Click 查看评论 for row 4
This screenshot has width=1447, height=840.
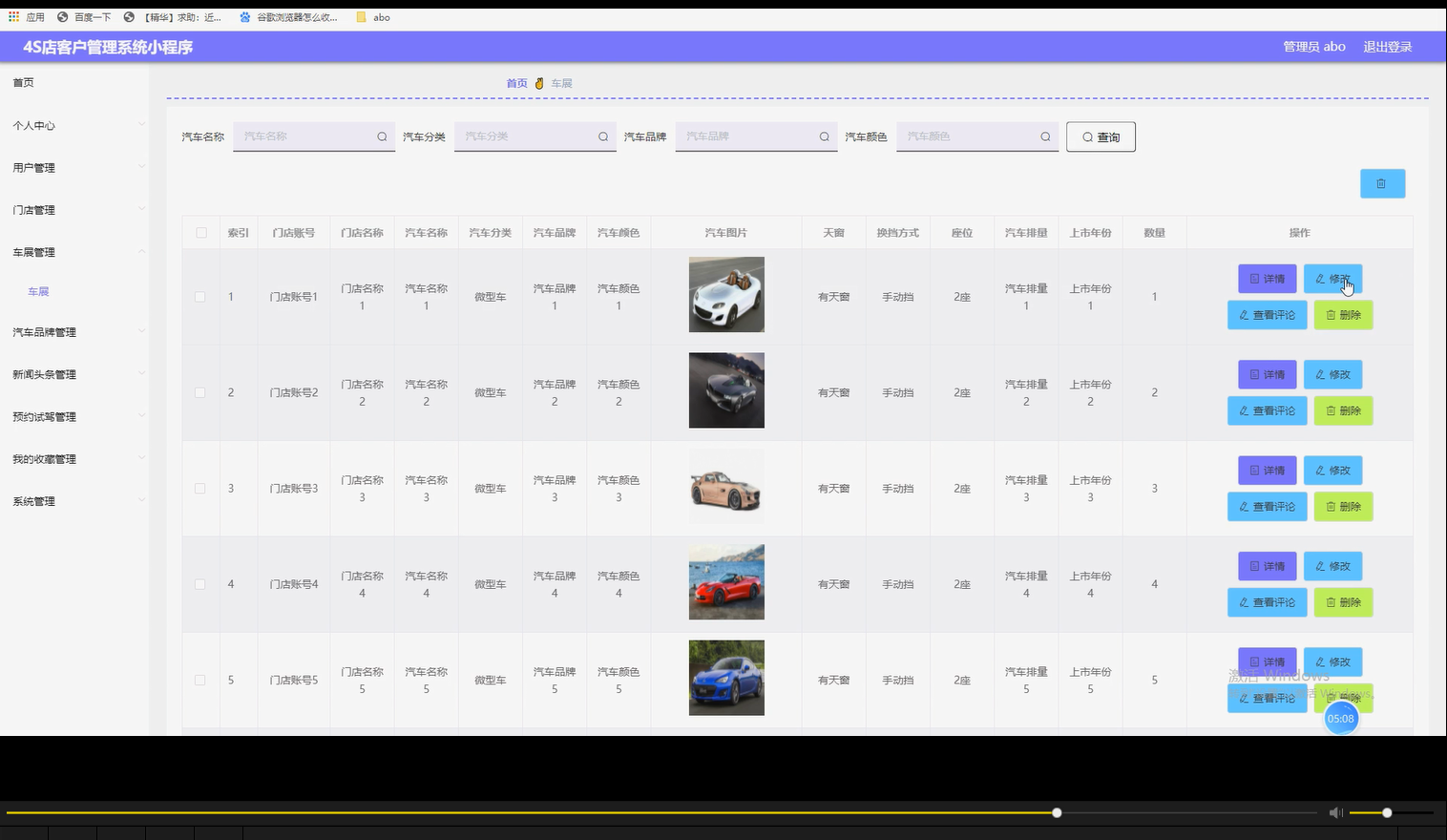(x=1267, y=602)
